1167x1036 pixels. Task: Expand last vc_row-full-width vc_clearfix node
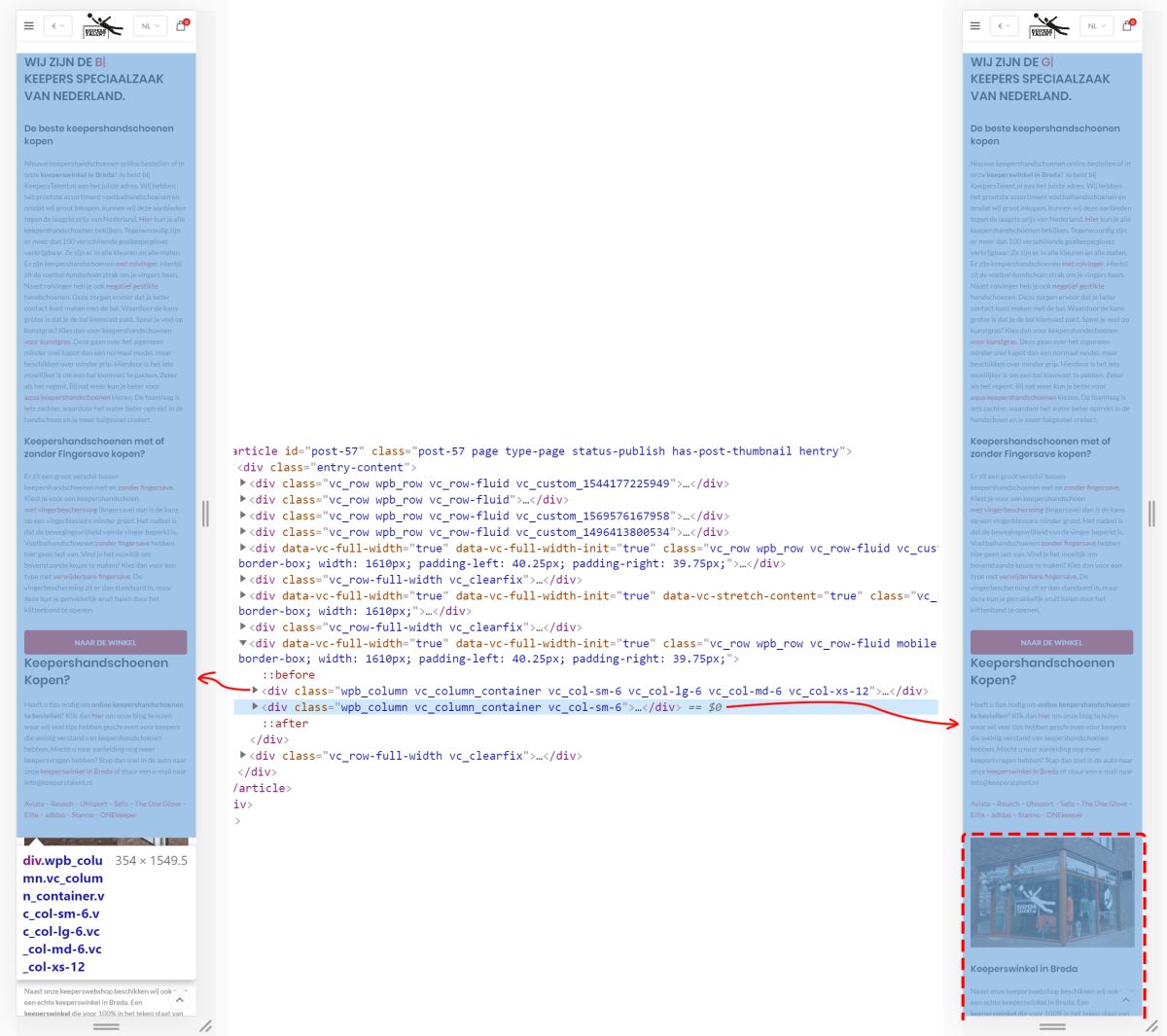coord(243,756)
